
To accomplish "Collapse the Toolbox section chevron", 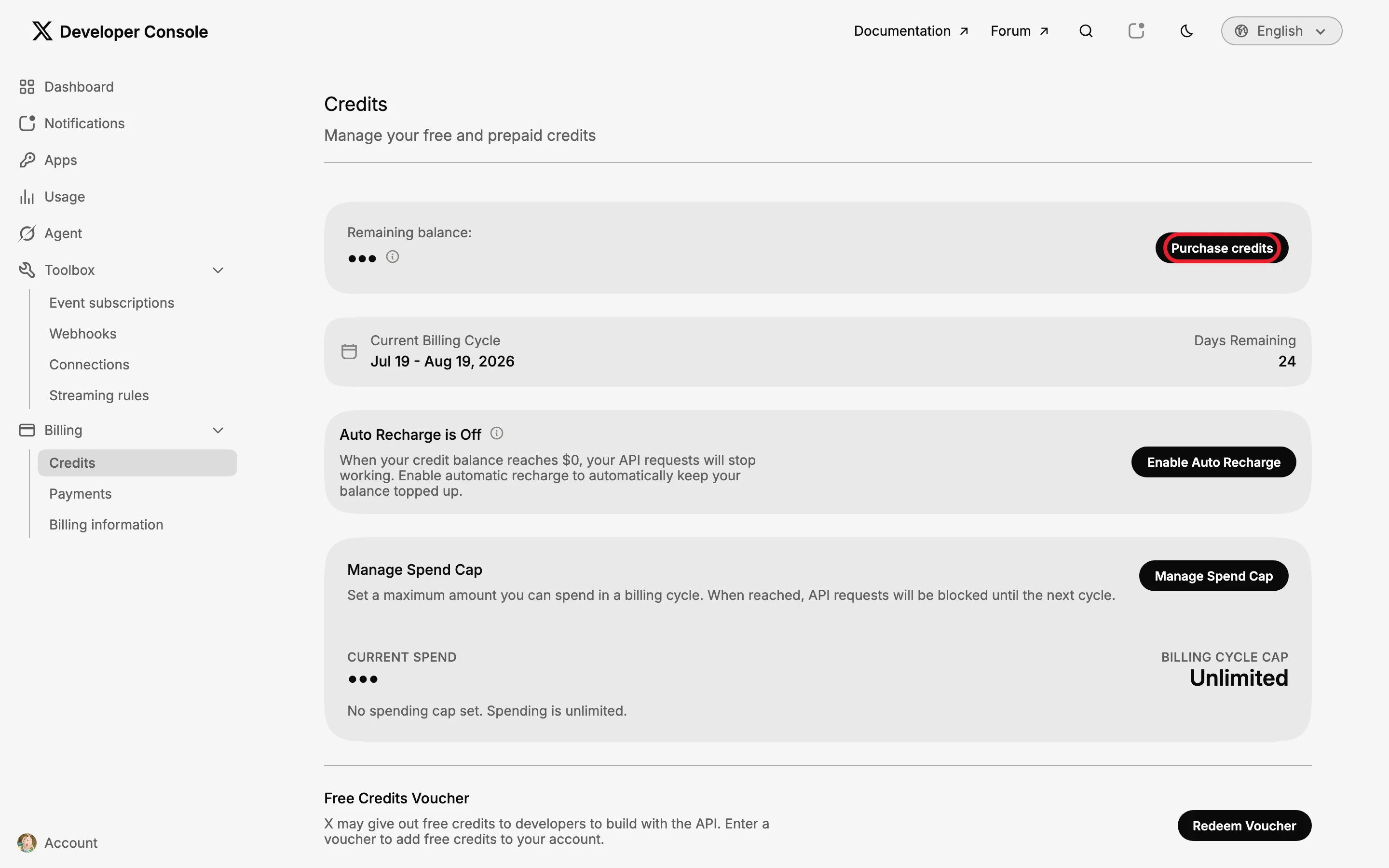I will pyautogui.click(x=218, y=270).
